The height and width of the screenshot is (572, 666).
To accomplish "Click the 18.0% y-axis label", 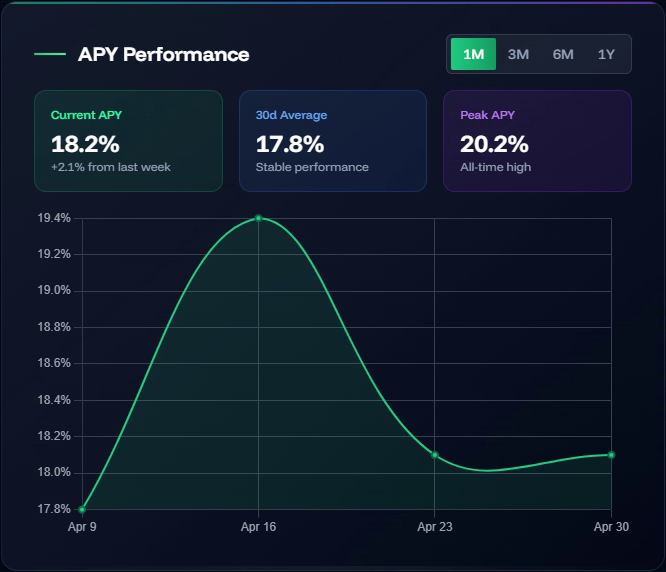I will (54, 472).
